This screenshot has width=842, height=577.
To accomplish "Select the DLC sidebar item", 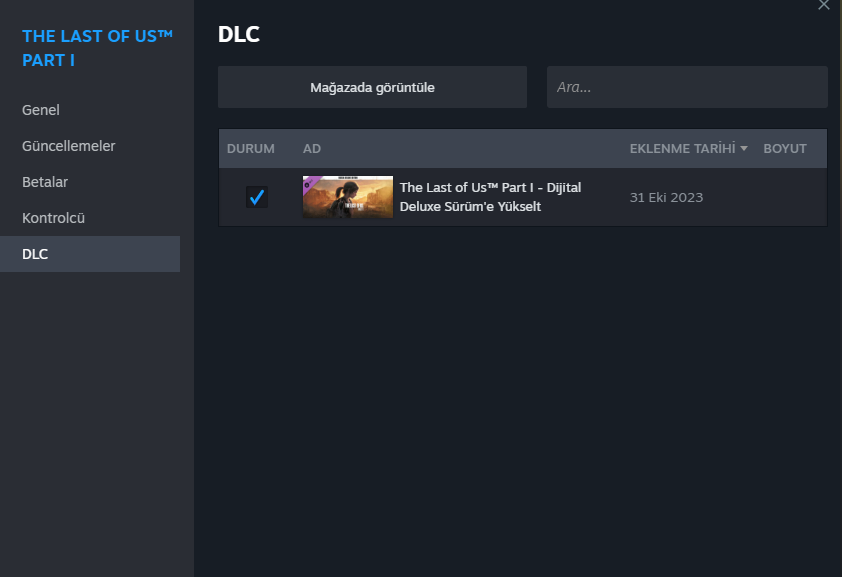I will (x=90, y=254).
